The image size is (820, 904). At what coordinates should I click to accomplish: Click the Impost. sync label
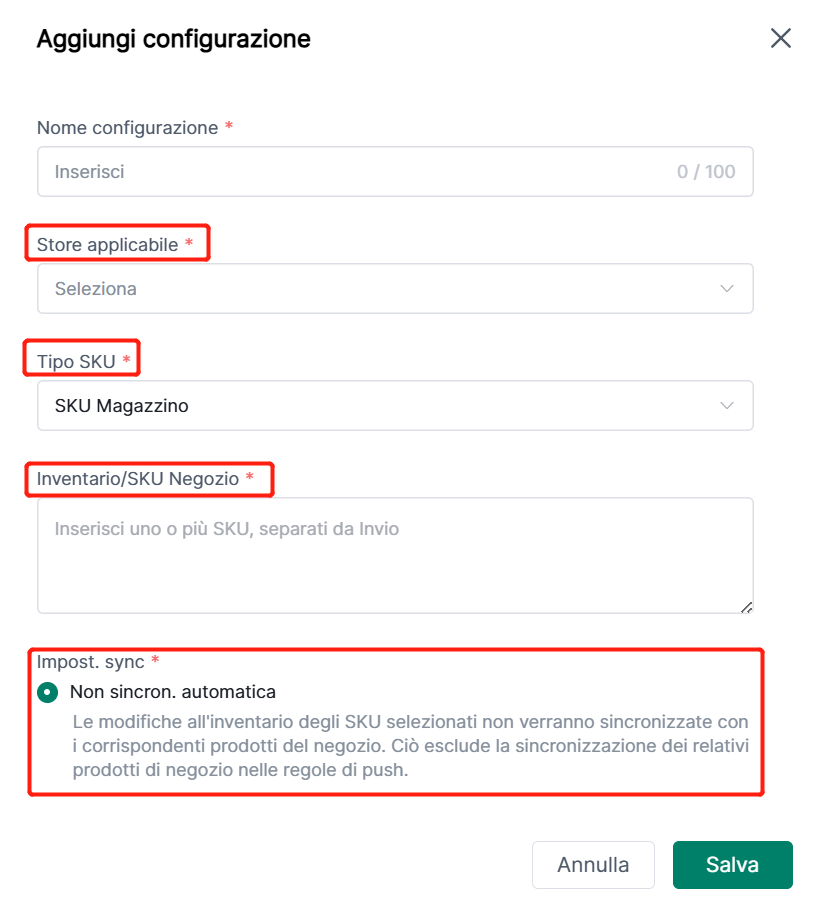click(90, 662)
